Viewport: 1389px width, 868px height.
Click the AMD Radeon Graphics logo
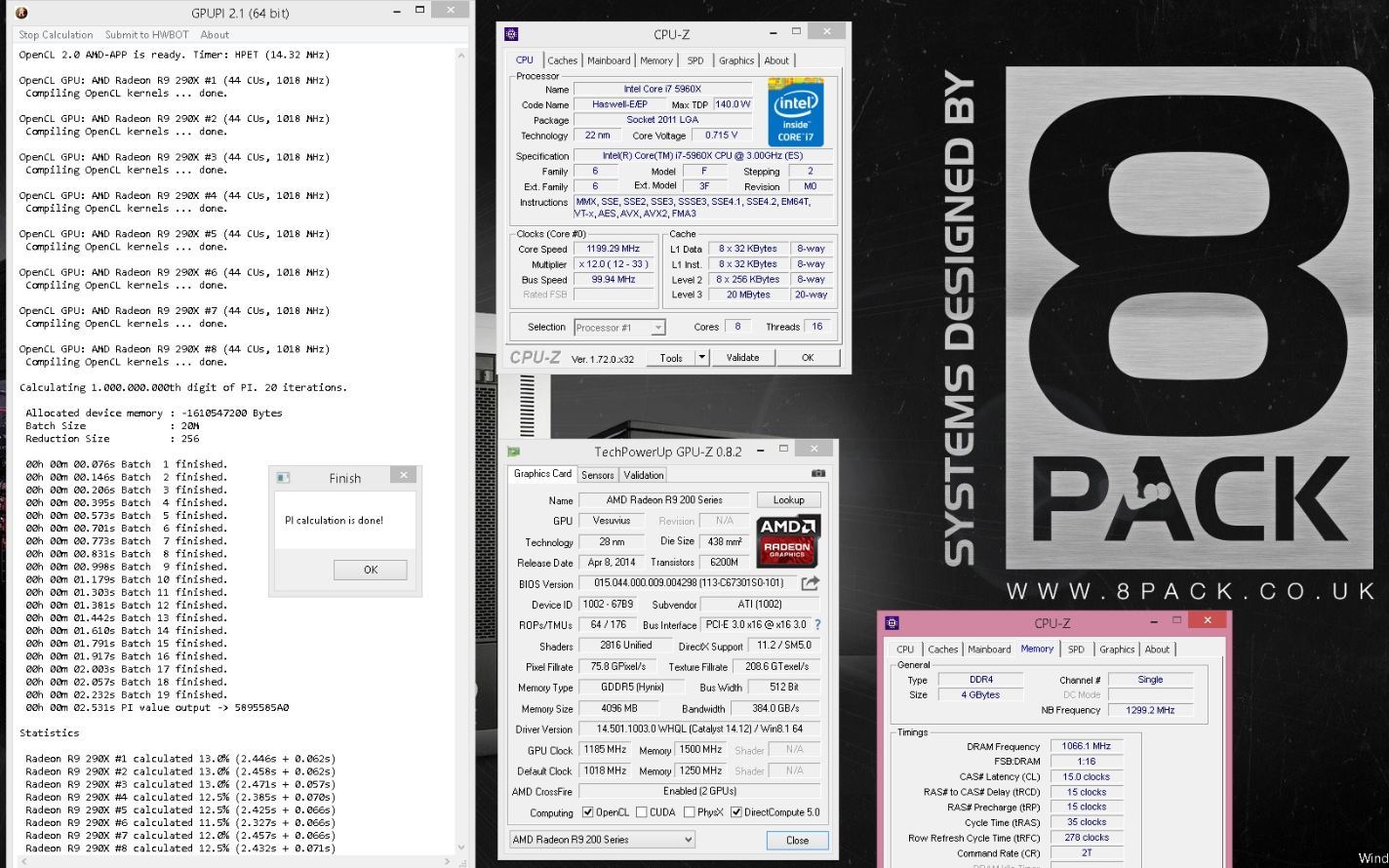pyautogui.click(x=787, y=540)
